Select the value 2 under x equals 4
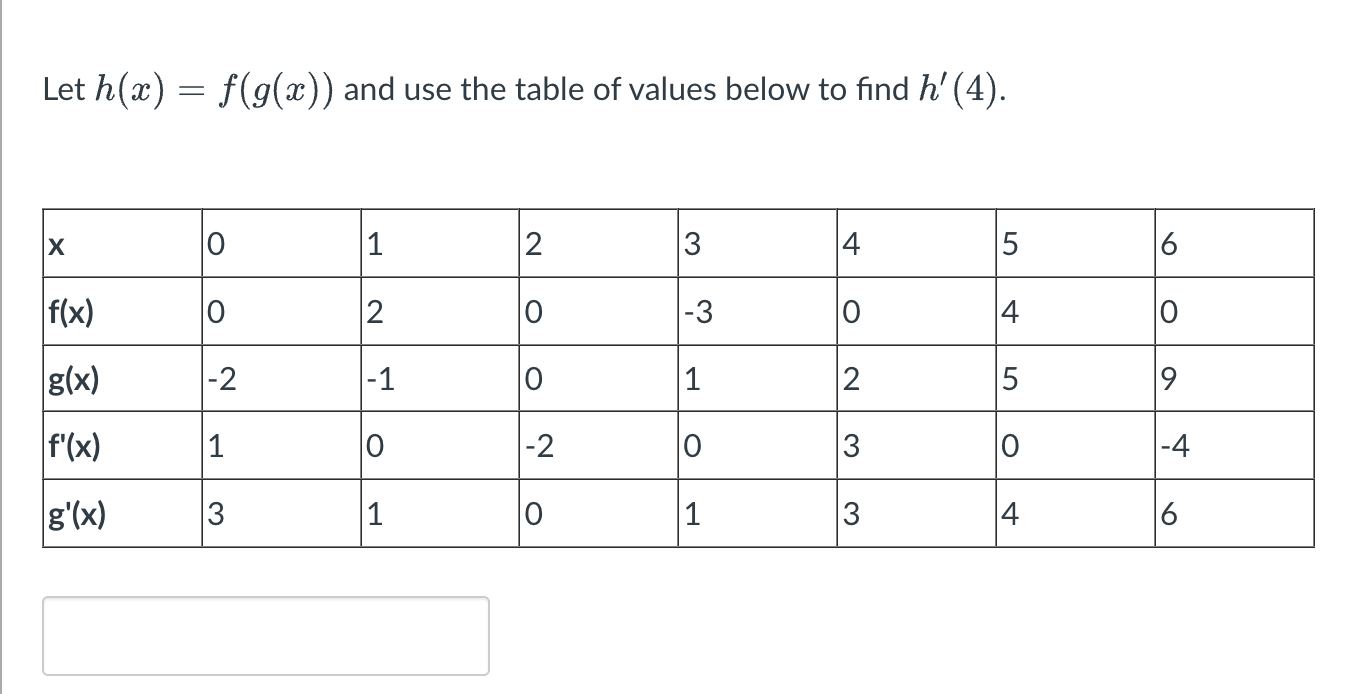 [x=850, y=378]
